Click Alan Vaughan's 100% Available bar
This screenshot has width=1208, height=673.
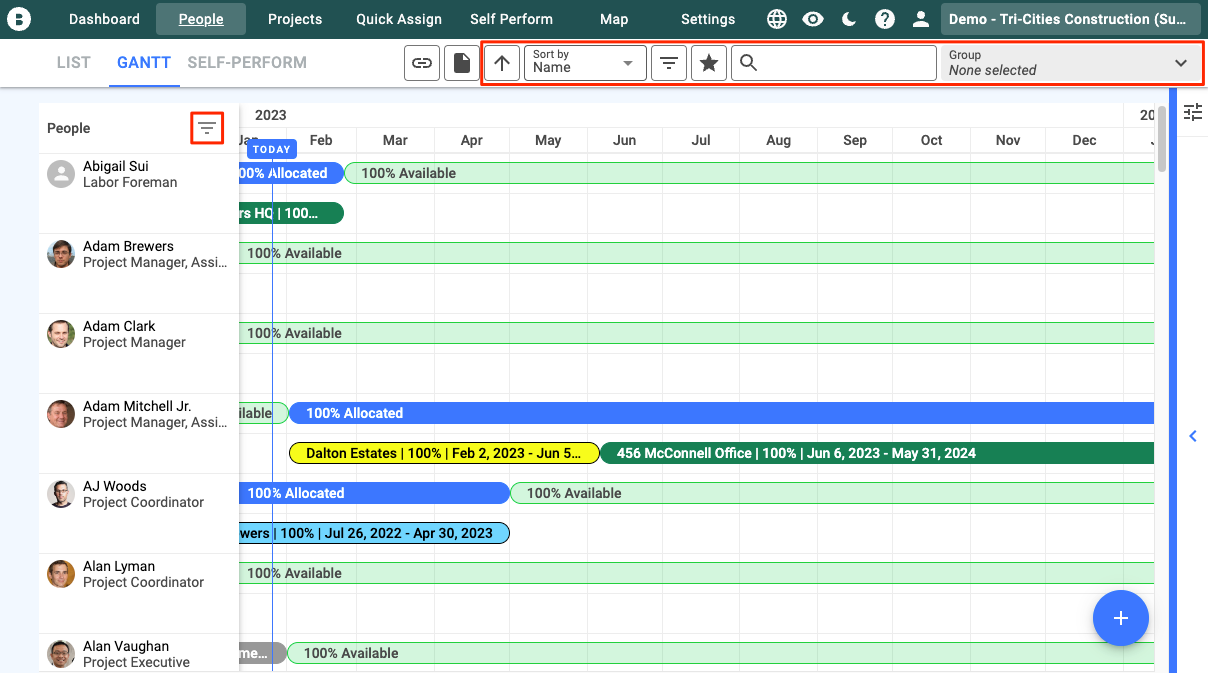720,653
